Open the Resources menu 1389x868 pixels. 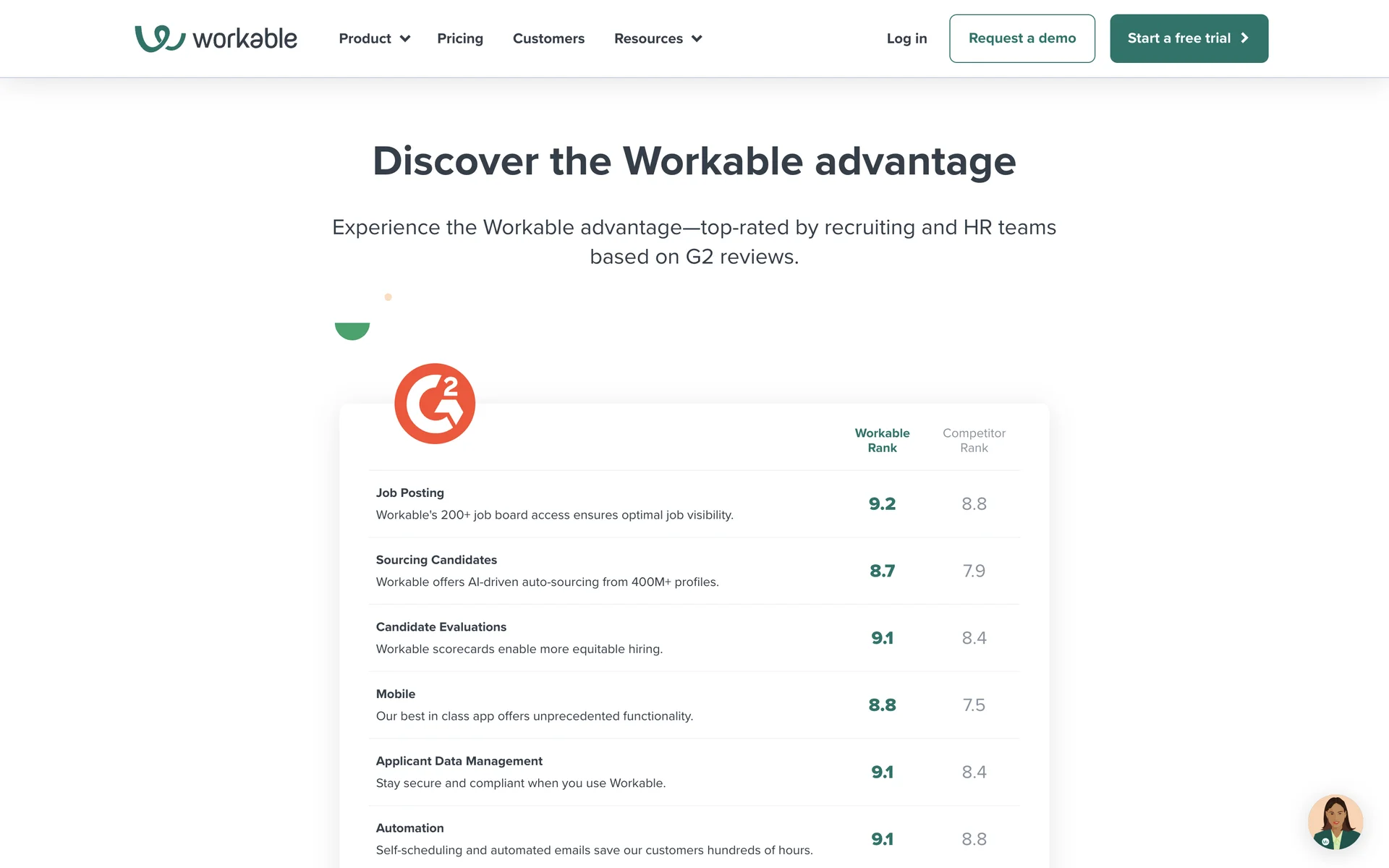(648, 38)
